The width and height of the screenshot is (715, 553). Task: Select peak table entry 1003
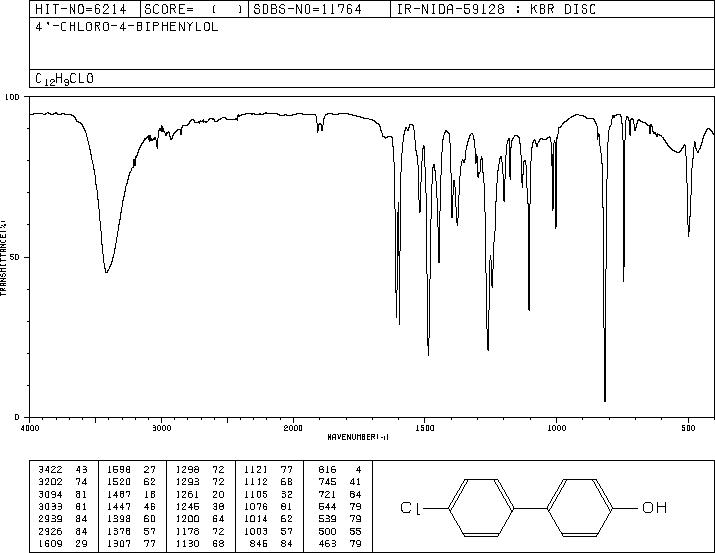click(256, 531)
